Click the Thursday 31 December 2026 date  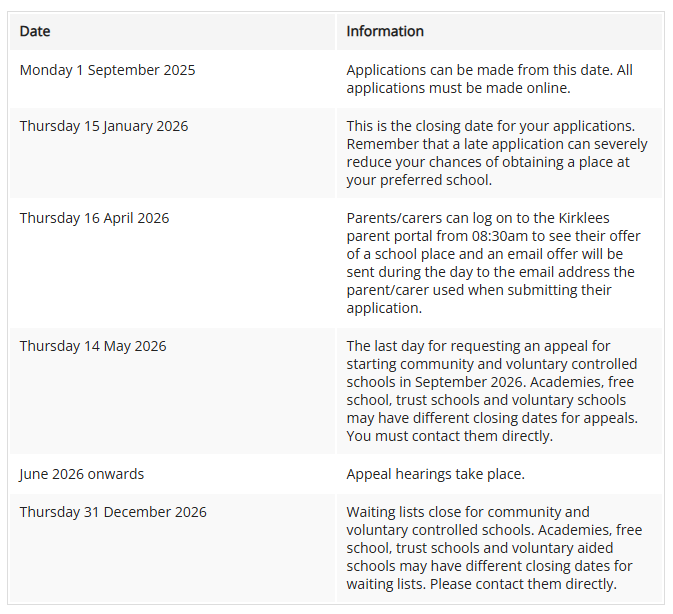(x=113, y=512)
